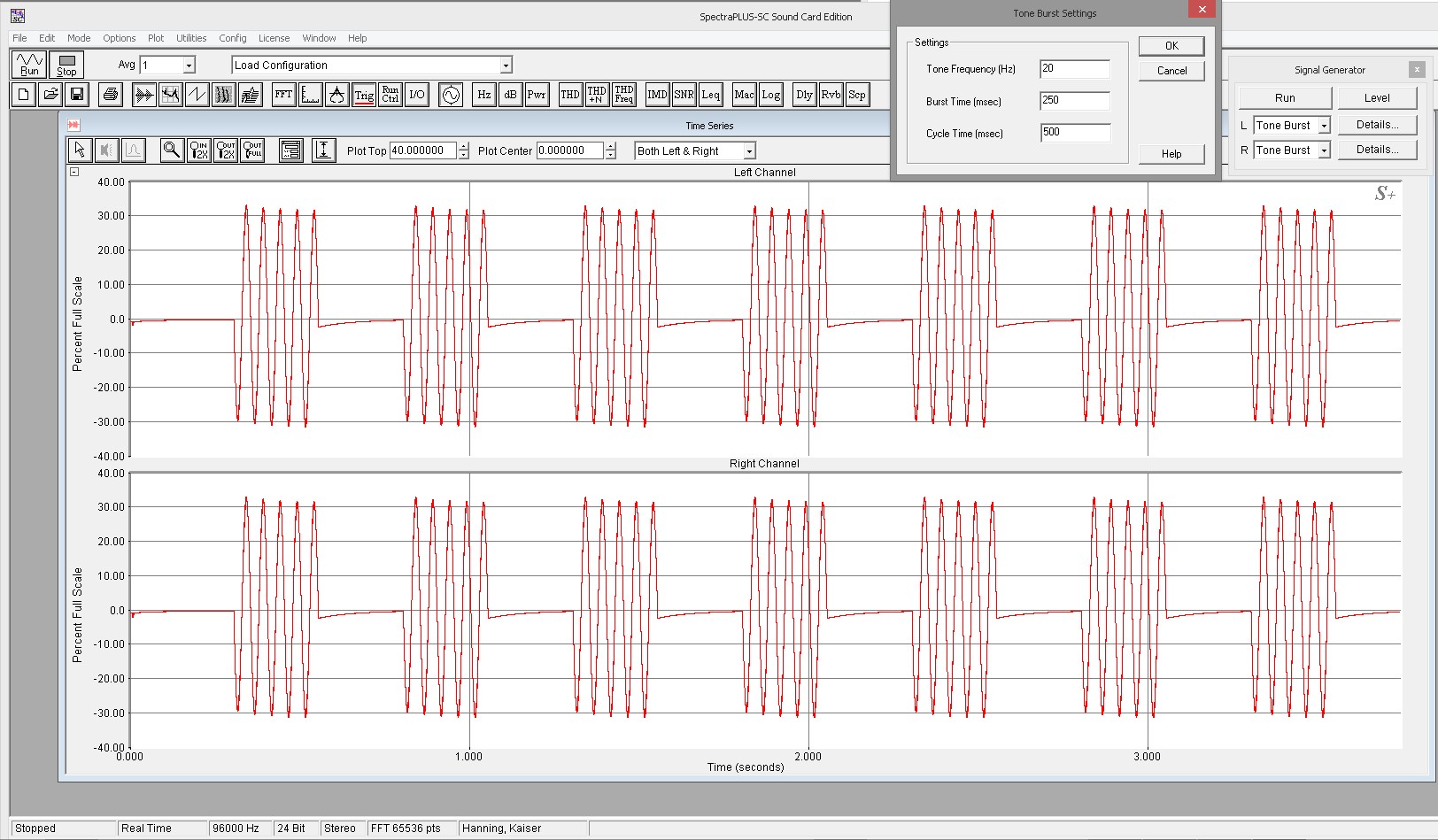Click the Zoom Out Full icon
The width and height of the screenshot is (1438, 840).
[252, 150]
